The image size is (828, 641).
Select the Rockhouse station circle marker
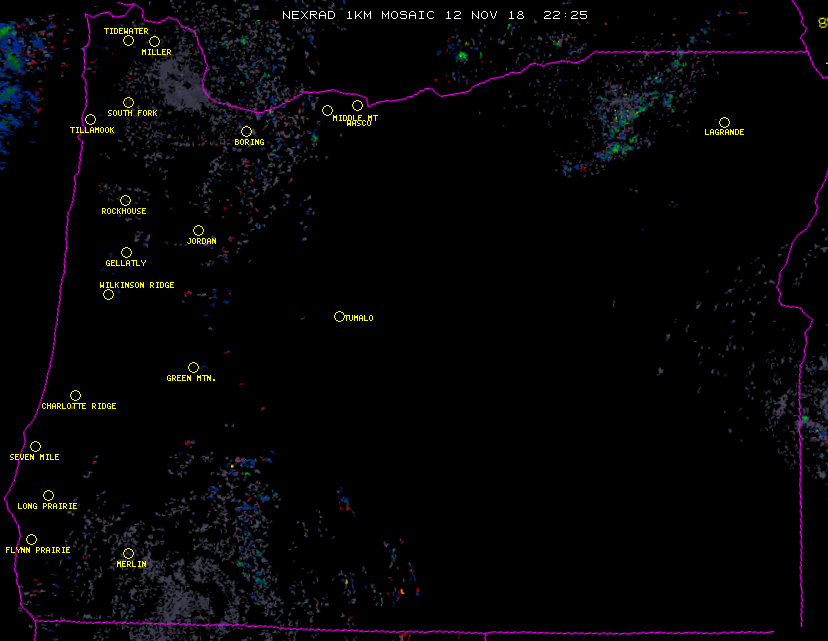[x=125, y=201]
